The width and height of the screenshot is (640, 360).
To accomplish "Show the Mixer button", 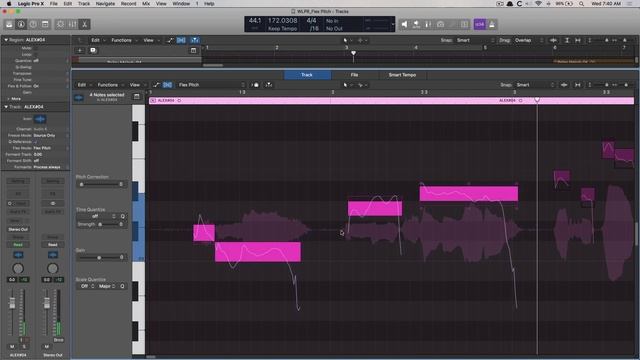I will coord(72,24).
